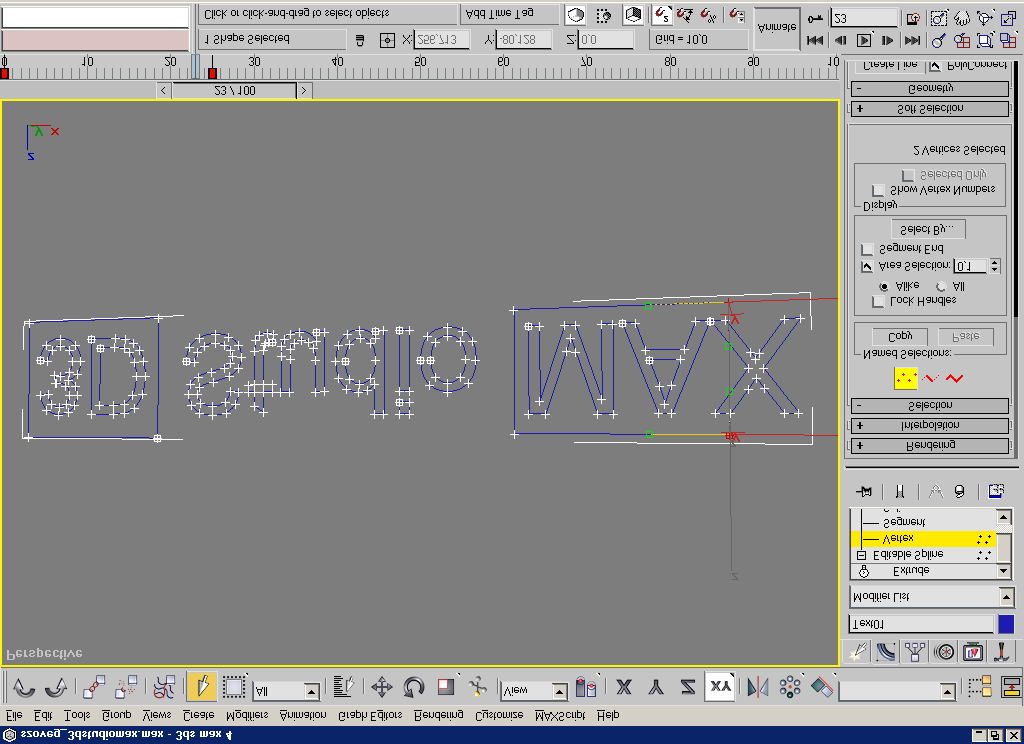Restrict transforms to the Y axis

(x=656, y=687)
